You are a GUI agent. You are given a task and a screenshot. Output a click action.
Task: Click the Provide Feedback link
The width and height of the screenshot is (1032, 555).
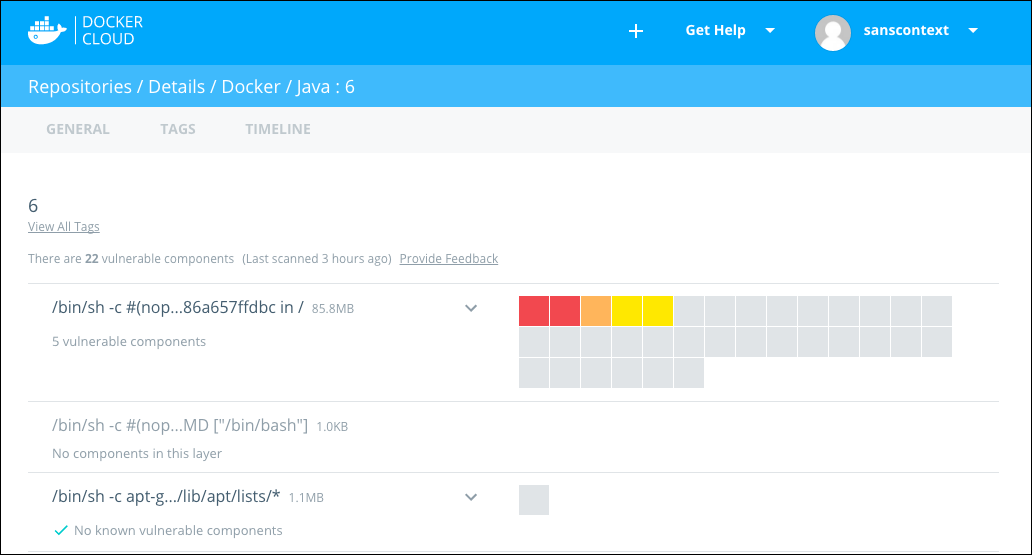click(x=448, y=259)
